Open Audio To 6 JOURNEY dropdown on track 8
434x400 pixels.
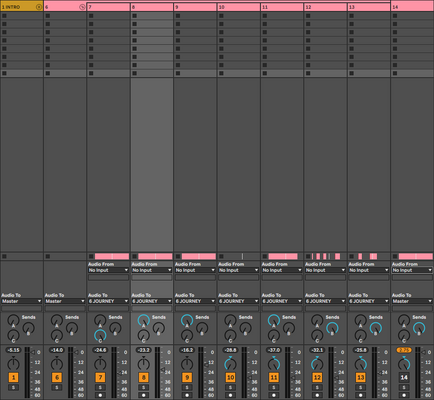click(x=152, y=301)
